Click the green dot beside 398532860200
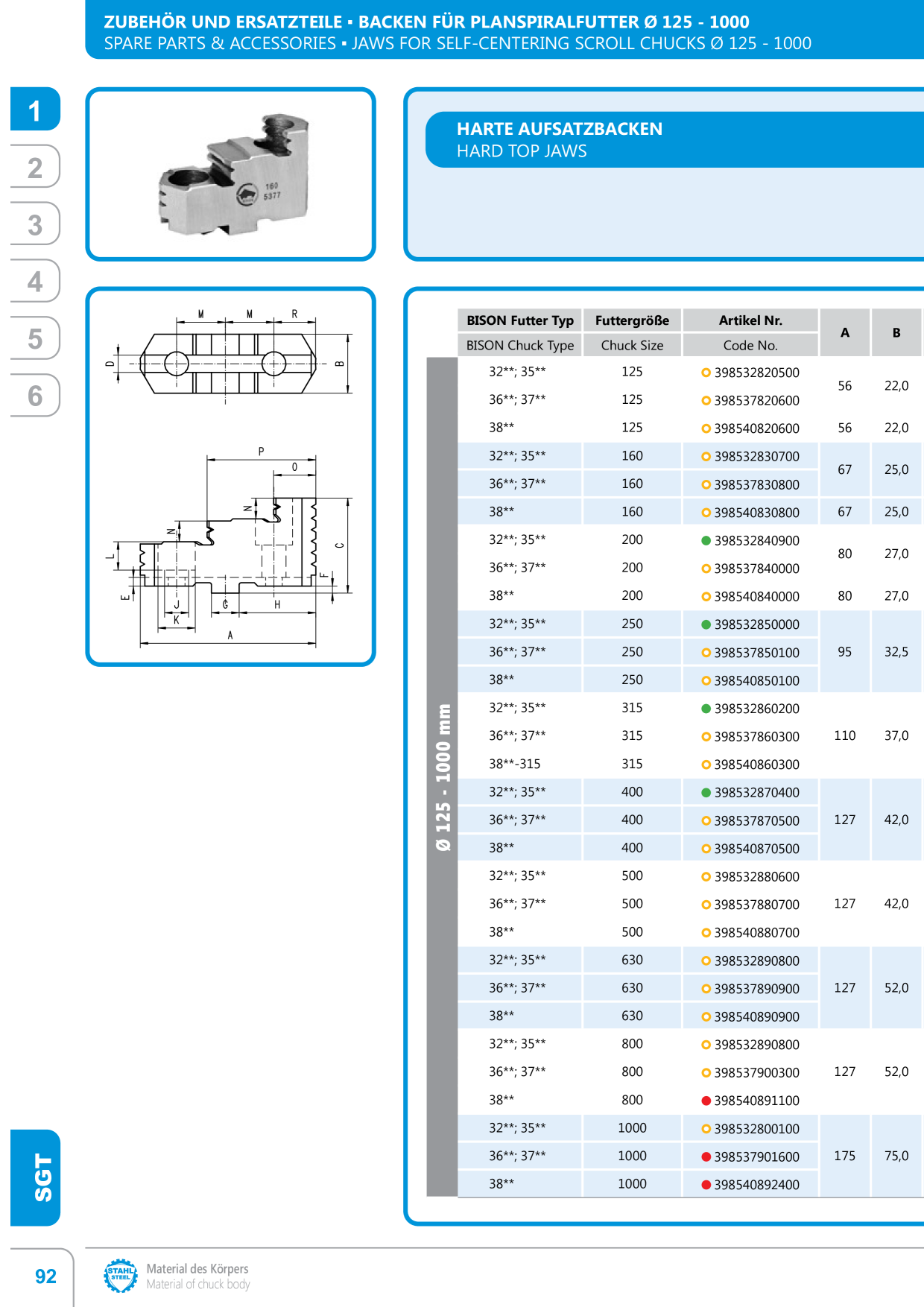This screenshot has height=1307, width=924. [x=706, y=709]
